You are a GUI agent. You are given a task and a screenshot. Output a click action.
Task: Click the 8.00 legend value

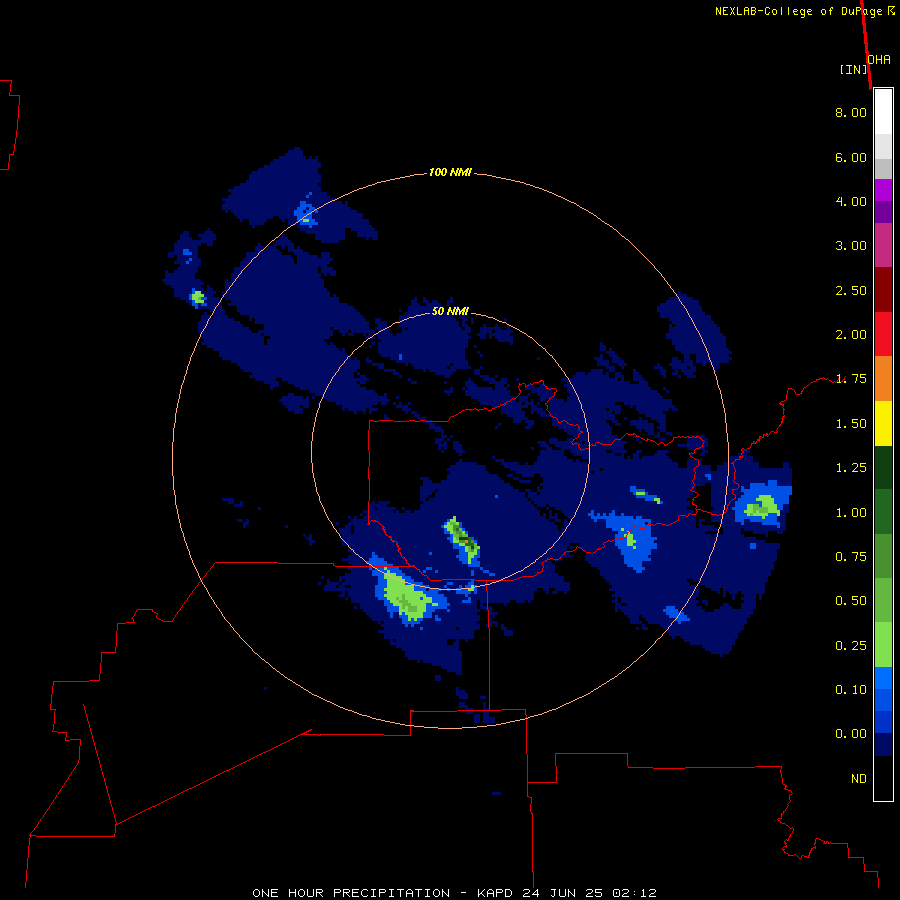coord(851,112)
